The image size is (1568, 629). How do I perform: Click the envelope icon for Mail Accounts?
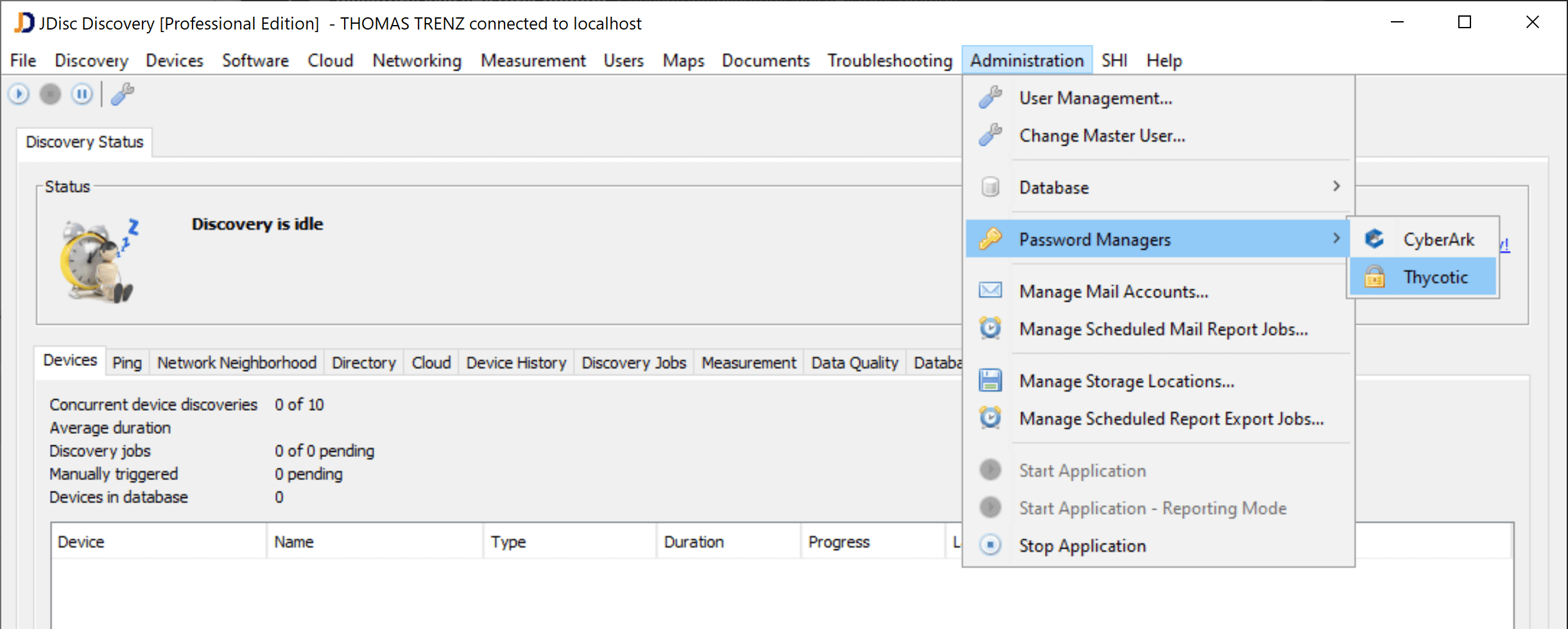990,291
